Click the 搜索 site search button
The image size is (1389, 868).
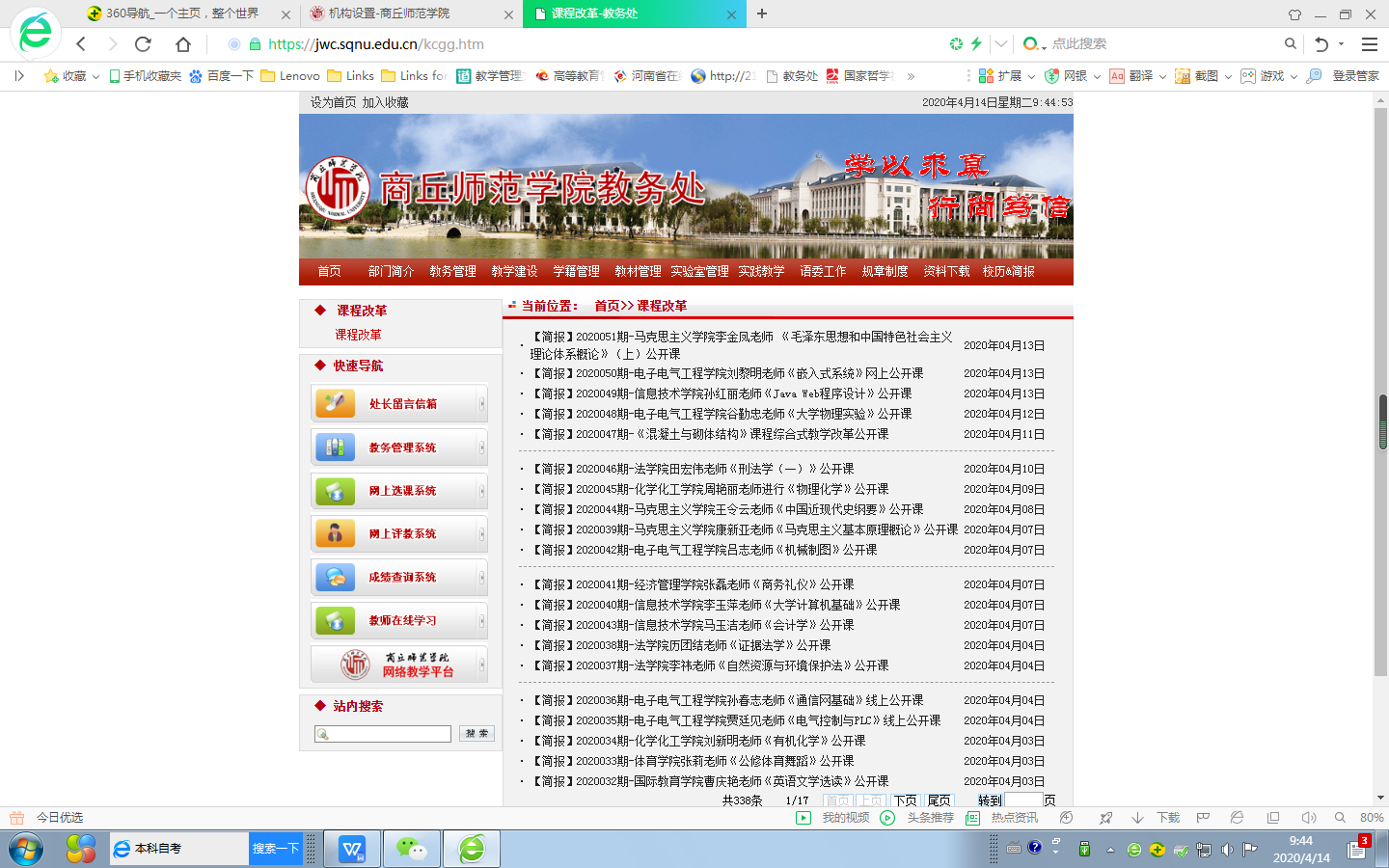tap(477, 733)
